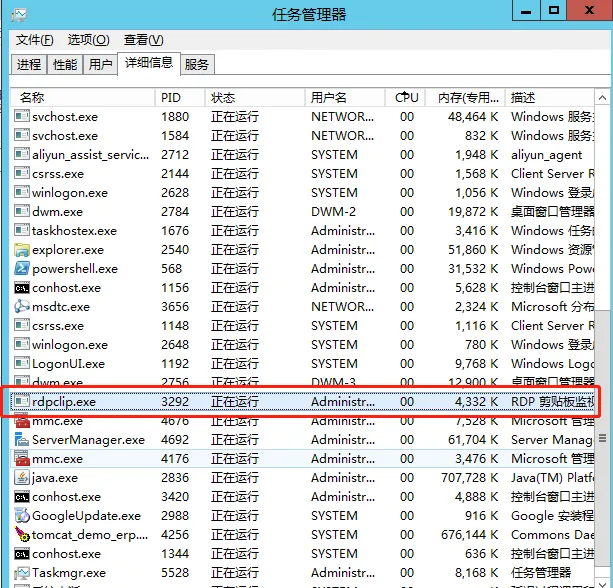Image resolution: width=613 pixels, height=588 pixels.
Task: Select the rdpclip.exe process name
Action: click(64, 402)
